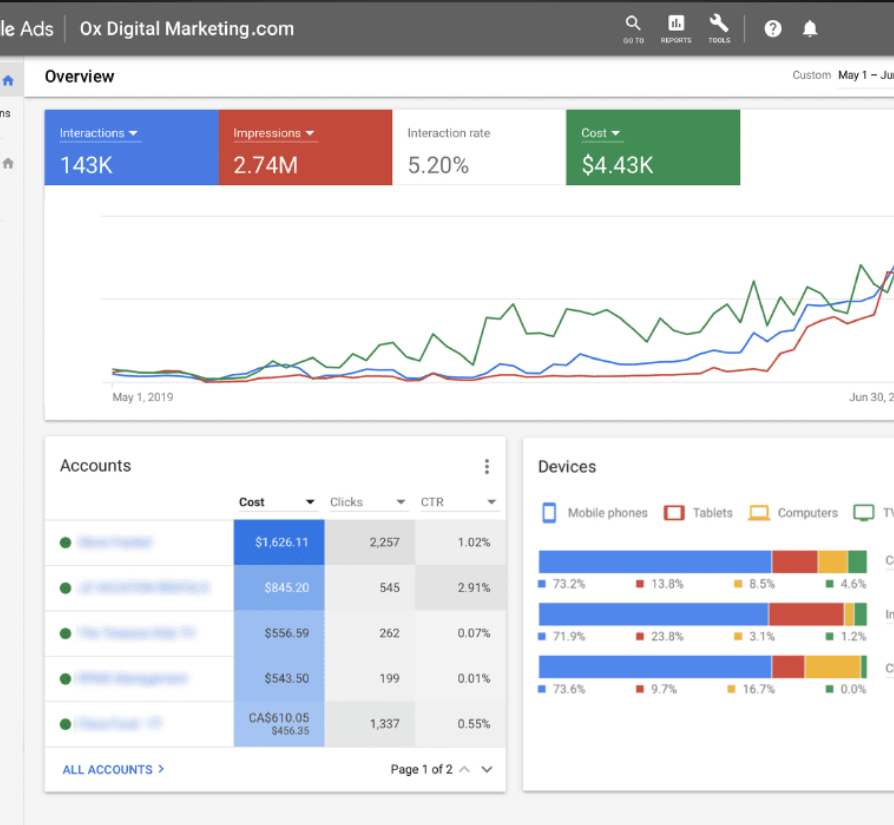
Task: Go to next page of accounts
Action: [487, 769]
